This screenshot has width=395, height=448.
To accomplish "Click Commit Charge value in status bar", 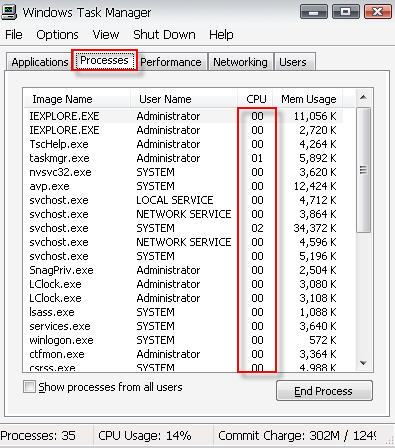I will [x=297, y=436].
